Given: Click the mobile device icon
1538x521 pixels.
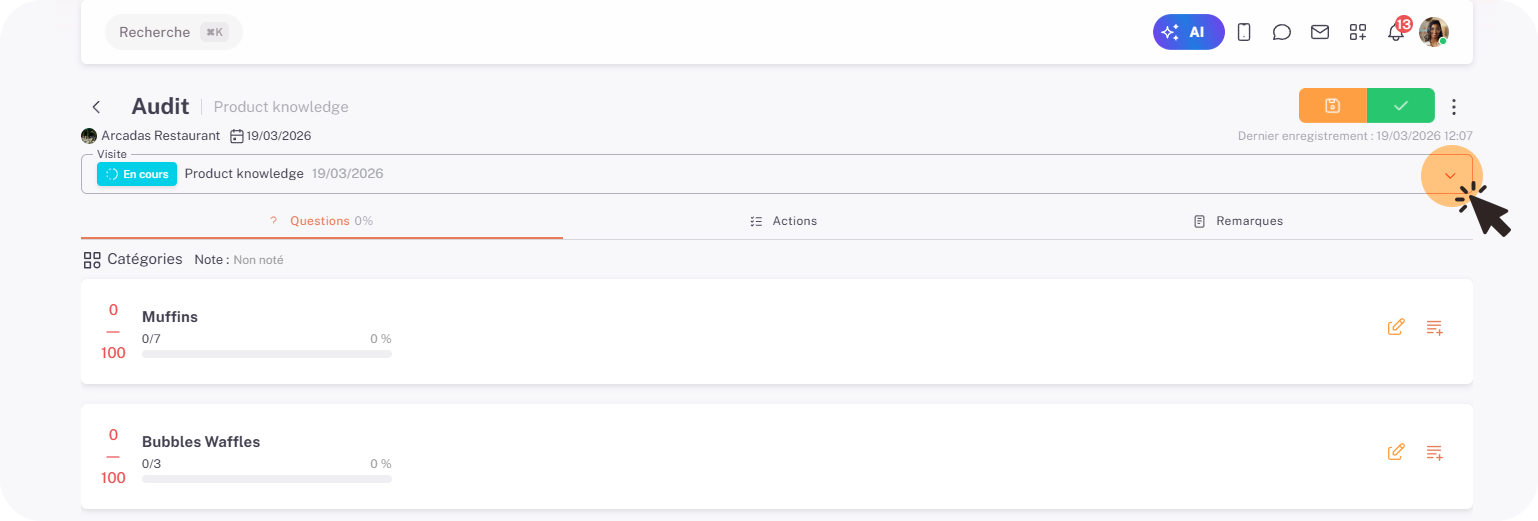Looking at the screenshot, I should (1244, 32).
